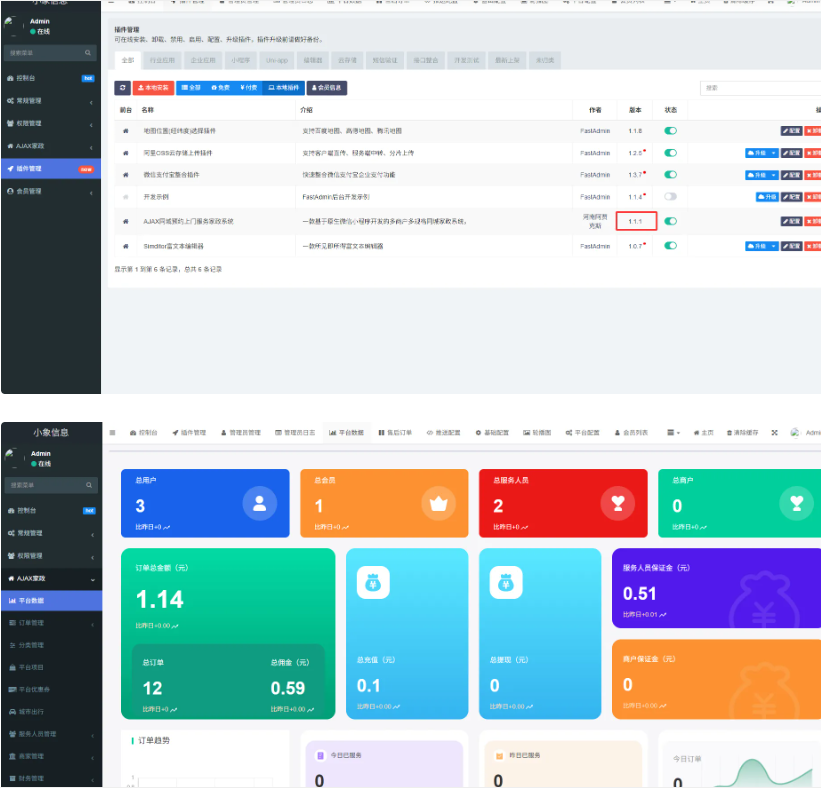The image size is (821, 791).
Task: Click the 清除缓存 clear cache icon in the navbar
Action: (x=729, y=432)
